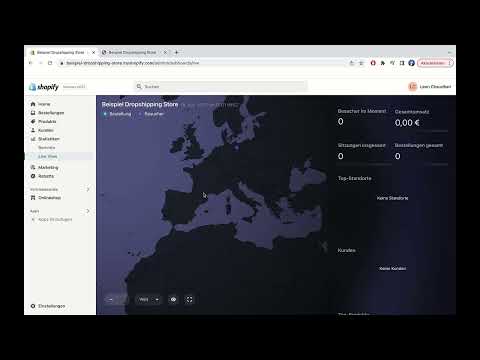Open the browser three-dot menu

pos(450,63)
